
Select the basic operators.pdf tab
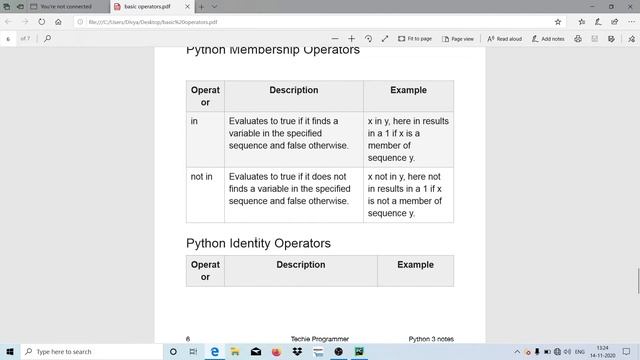point(147,7)
